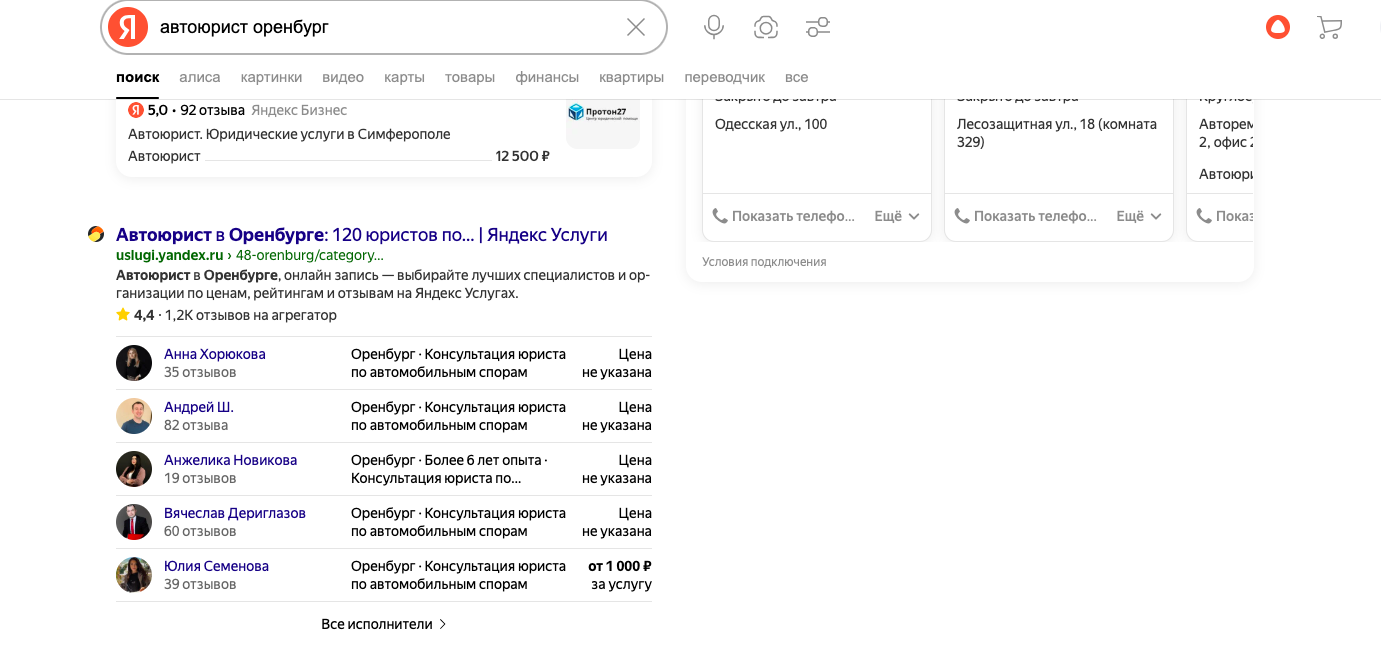Expand the second card's Ещё dropdown
Viewport: 1381px width, 651px height.
pyautogui.click(x=1138, y=216)
